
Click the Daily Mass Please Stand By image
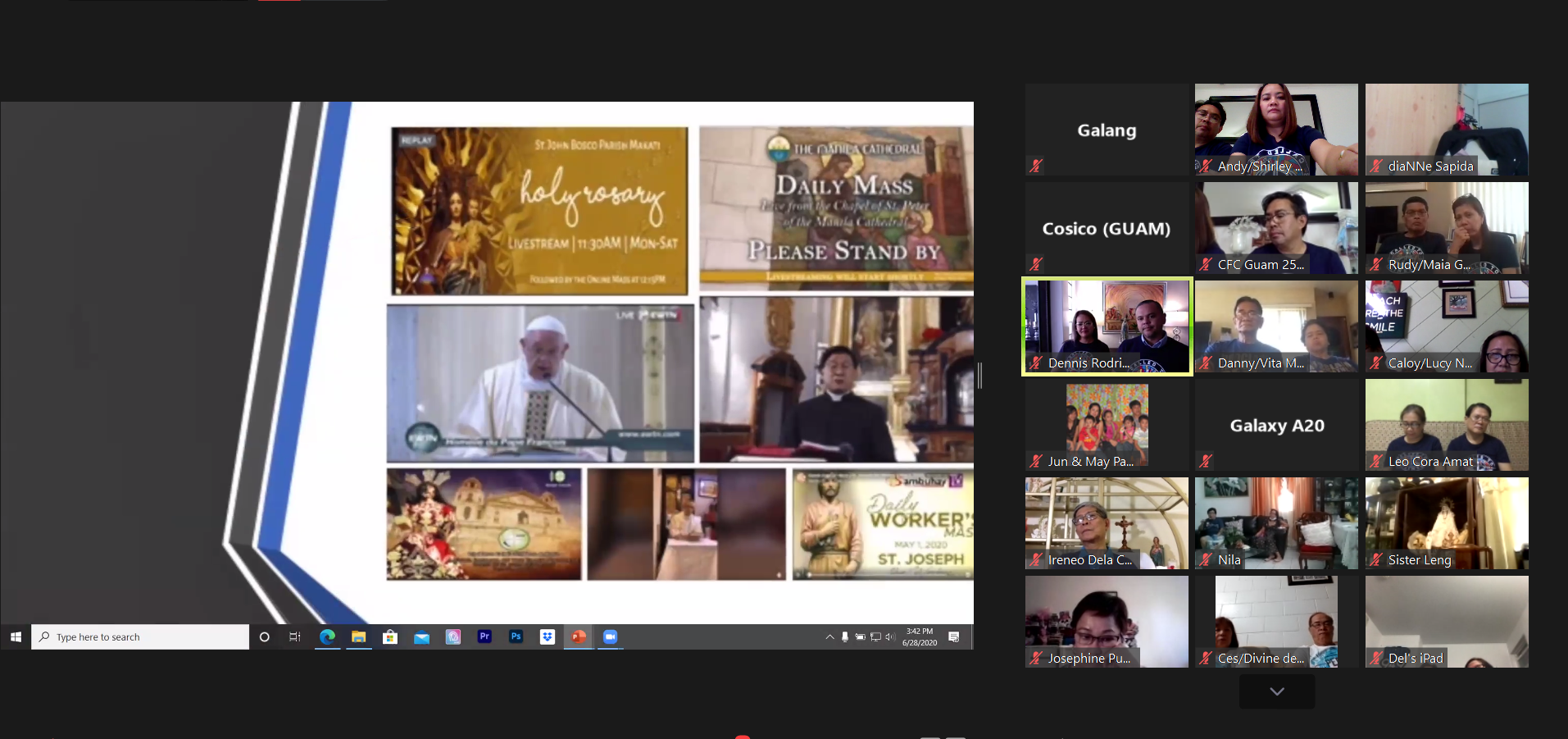click(x=836, y=208)
